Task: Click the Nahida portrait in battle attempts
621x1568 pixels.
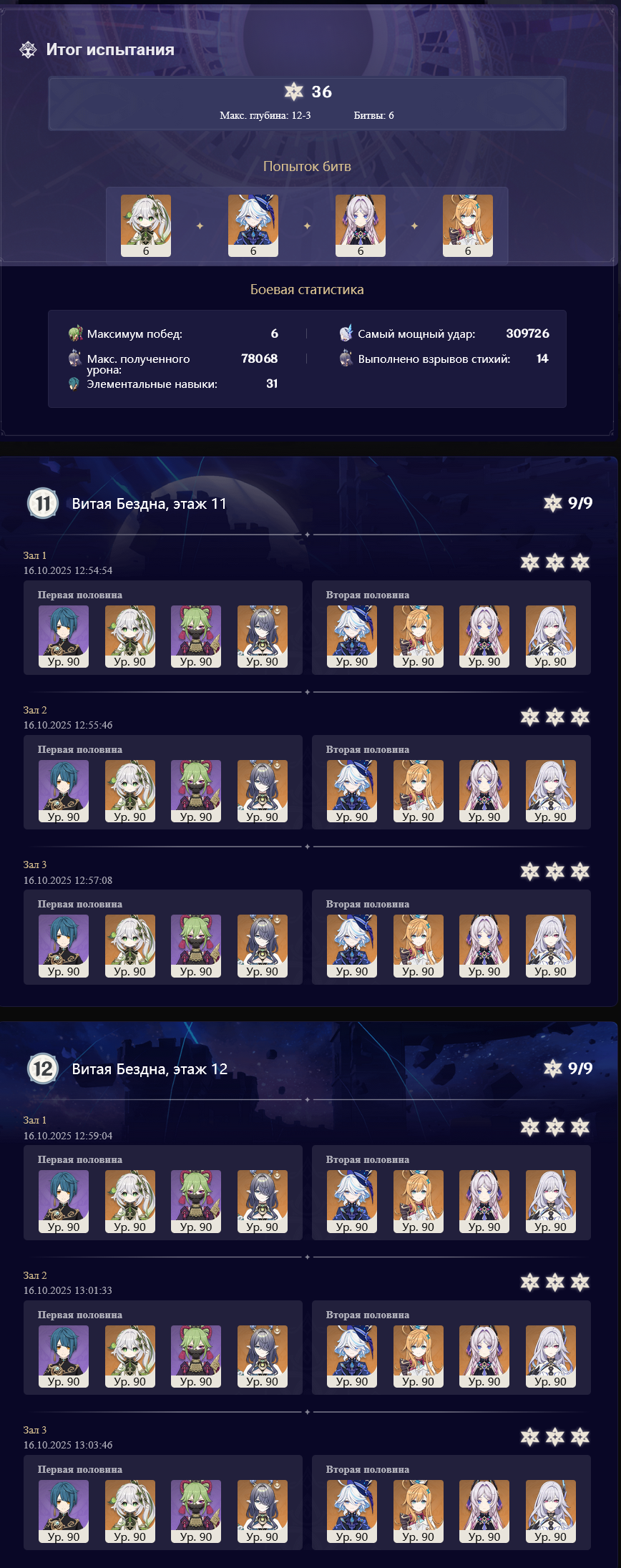Action: click(x=146, y=225)
